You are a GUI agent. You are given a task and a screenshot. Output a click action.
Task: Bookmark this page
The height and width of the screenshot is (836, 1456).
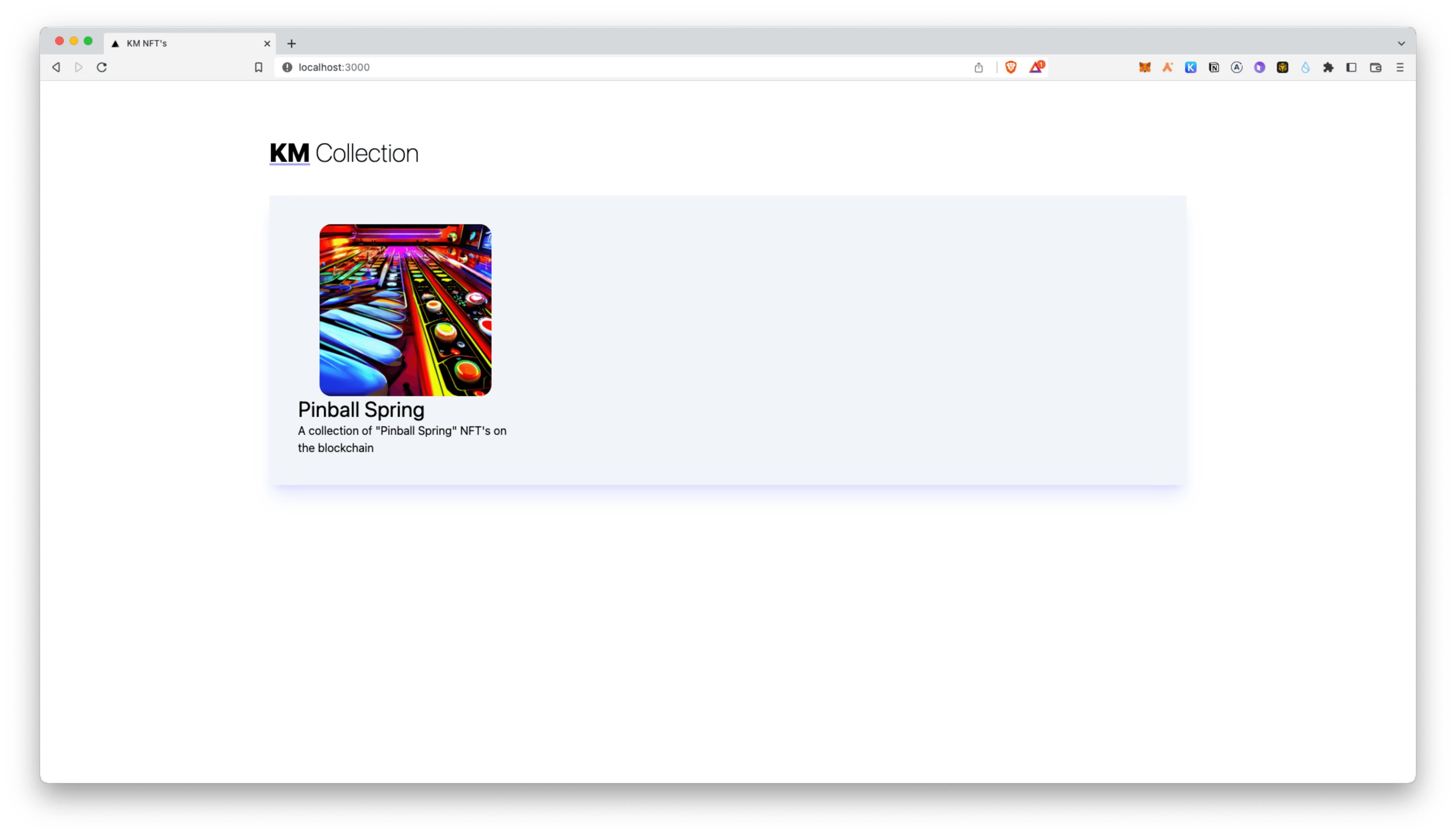pos(258,67)
